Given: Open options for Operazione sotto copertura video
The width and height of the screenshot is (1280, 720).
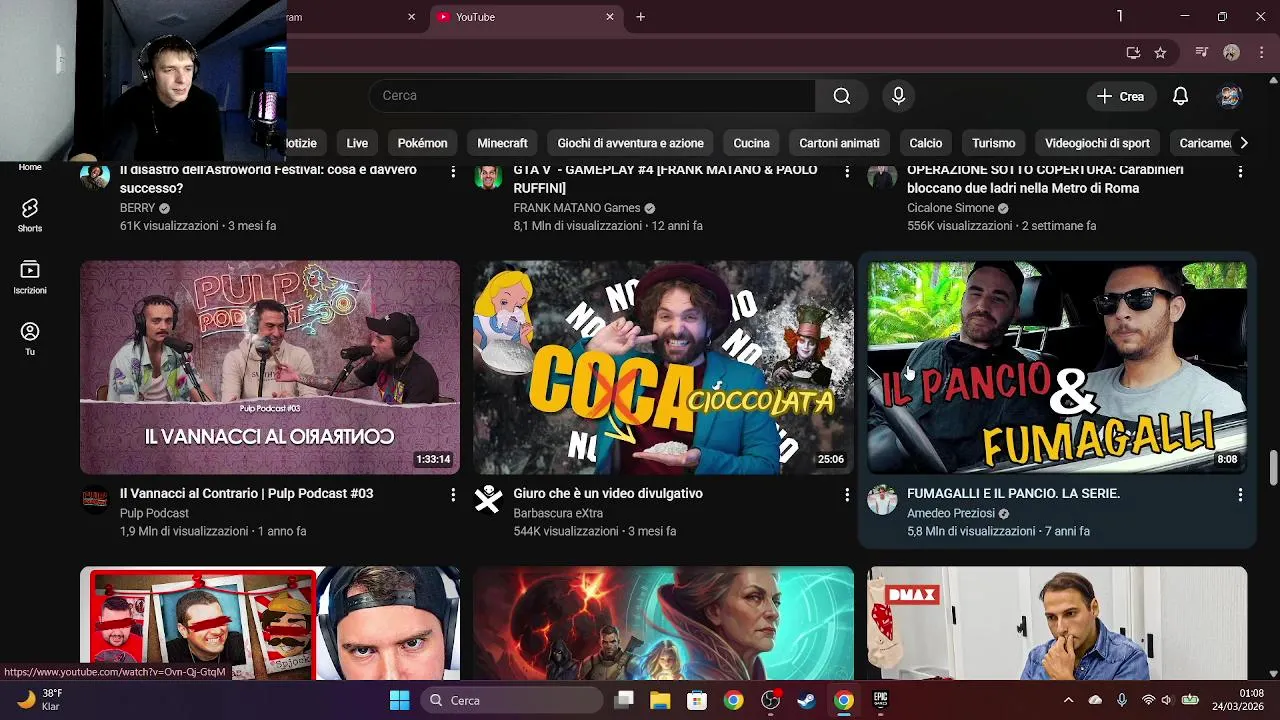Looking at the screenshot, I should point(1240,172).
